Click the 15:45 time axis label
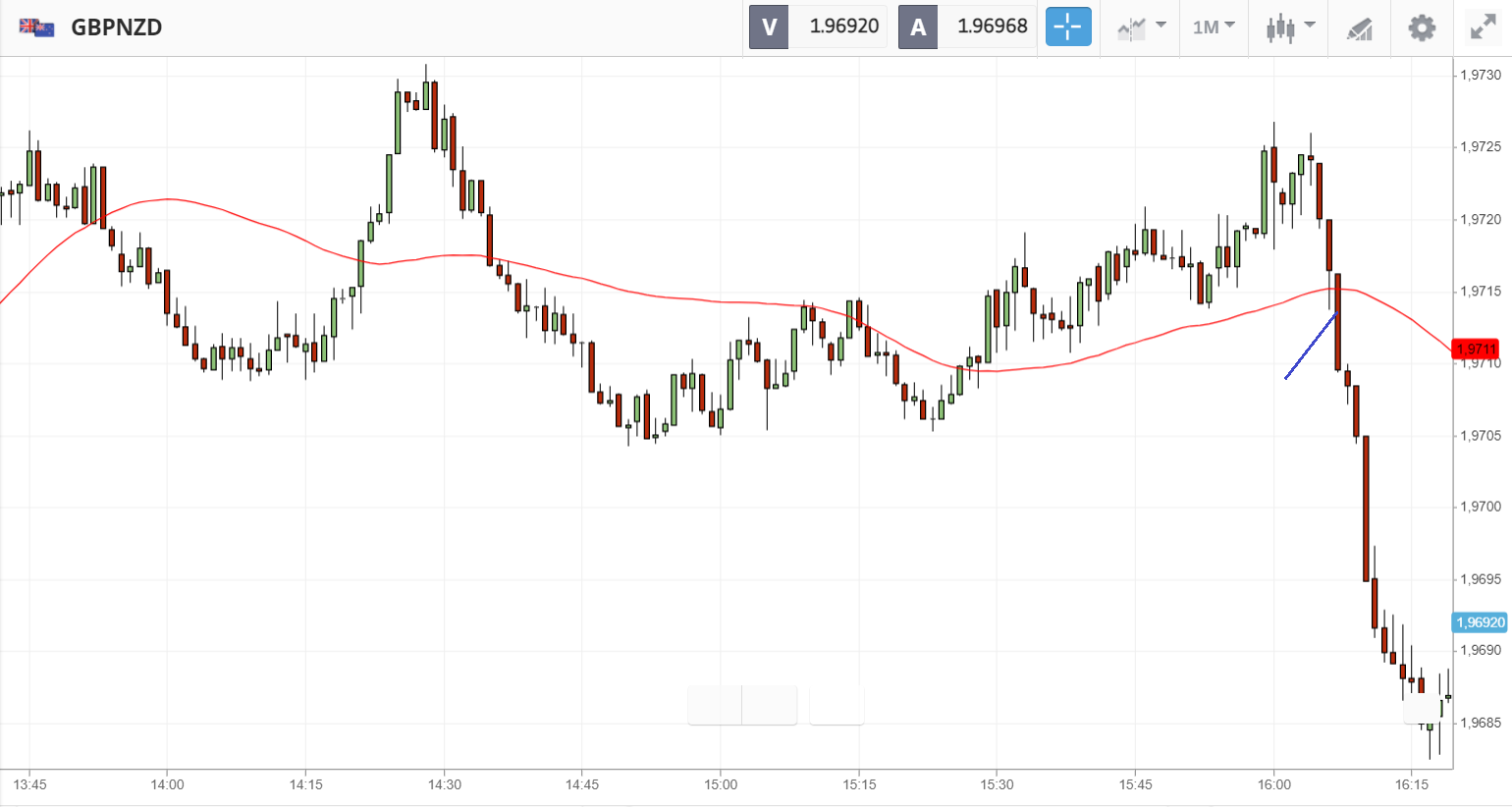 [x=1135, y=784]
